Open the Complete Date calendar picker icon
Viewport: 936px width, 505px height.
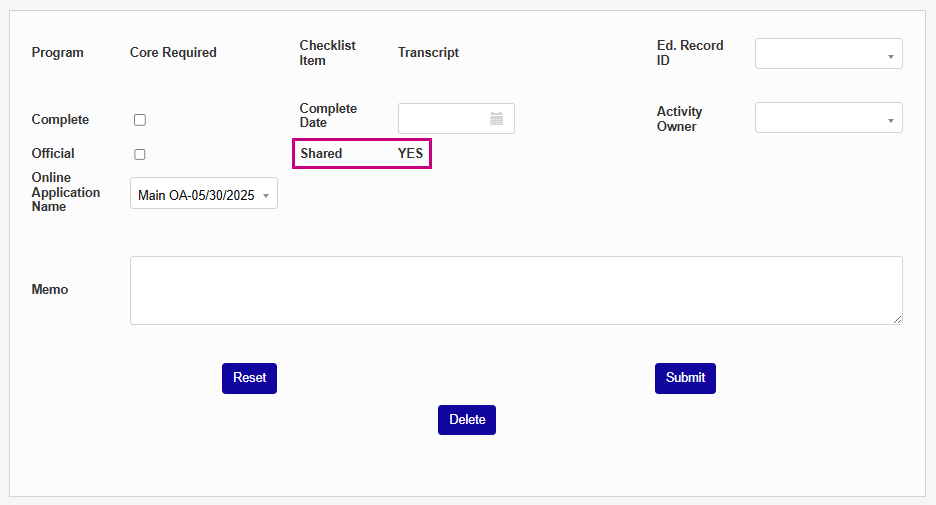tap(496, 119)
